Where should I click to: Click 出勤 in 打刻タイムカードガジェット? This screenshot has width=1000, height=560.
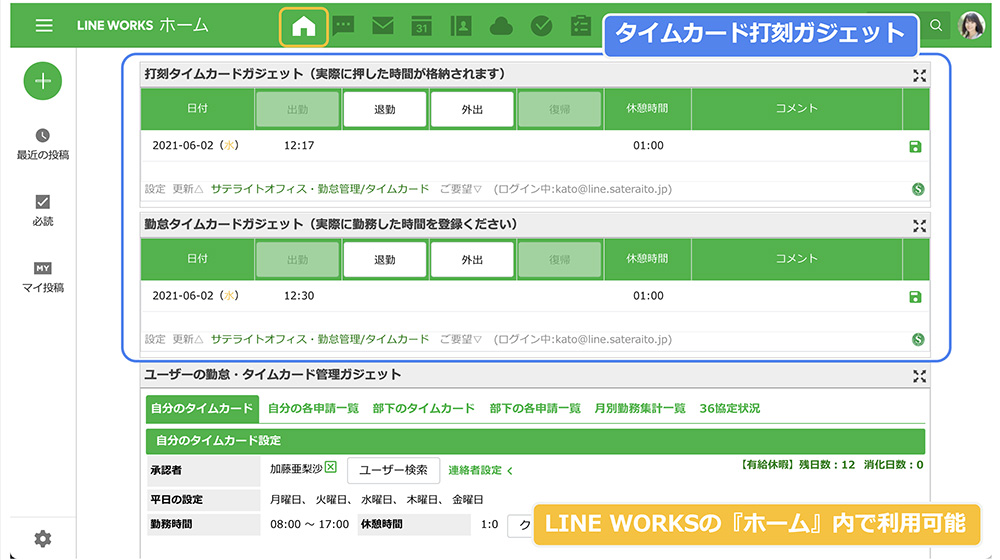(x=298, y=110)
